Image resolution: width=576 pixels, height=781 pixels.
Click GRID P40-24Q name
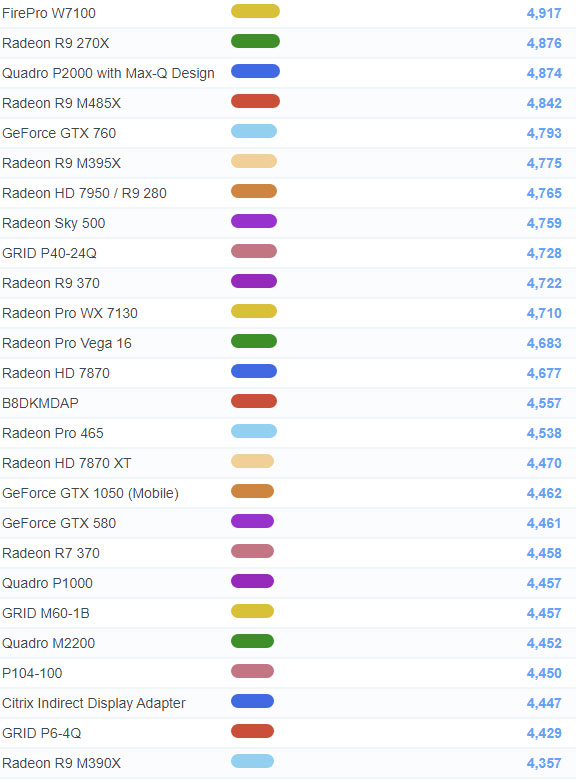[x=49, y=253]
